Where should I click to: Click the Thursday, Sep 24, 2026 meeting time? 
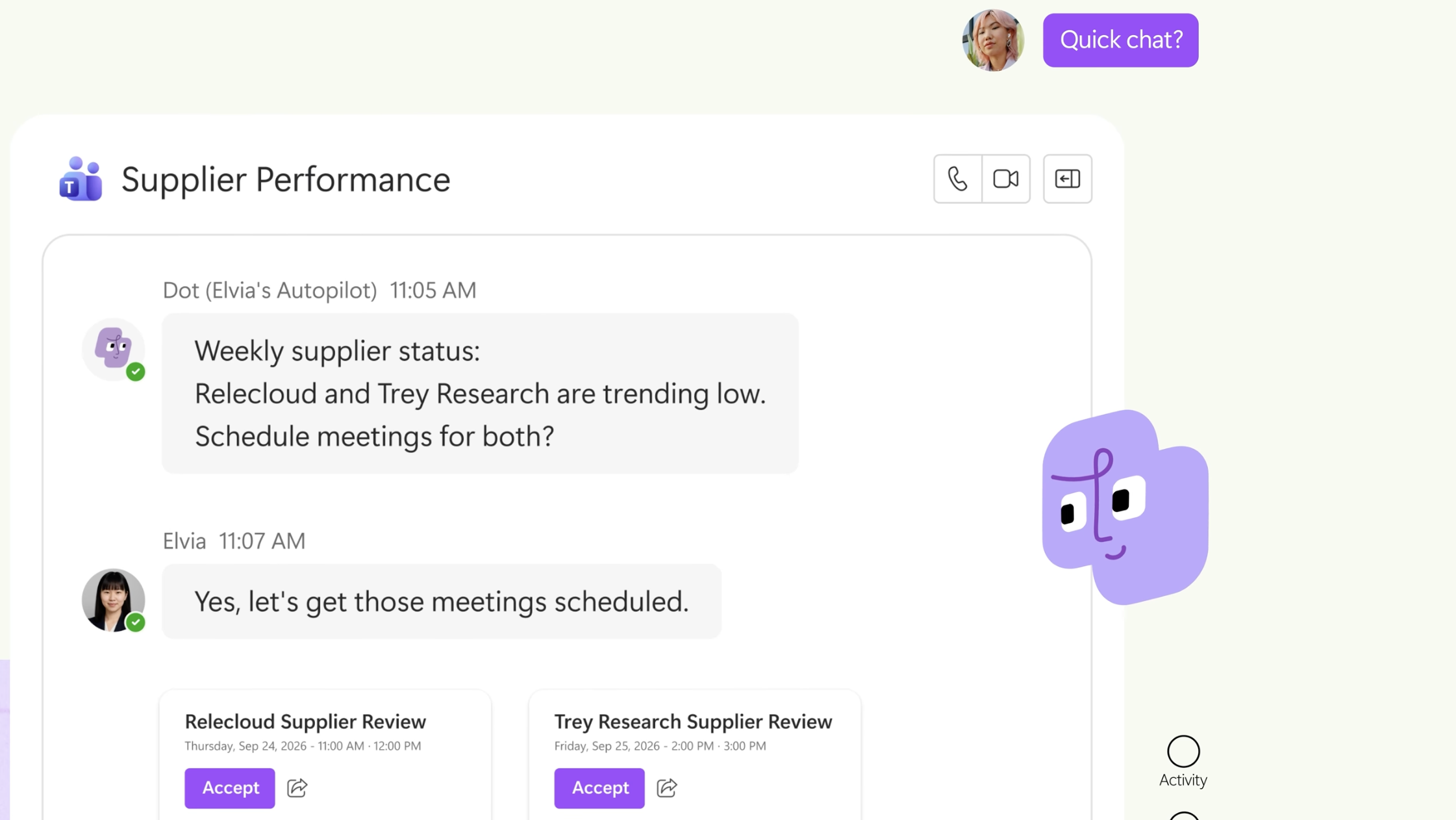click(303, 746)
